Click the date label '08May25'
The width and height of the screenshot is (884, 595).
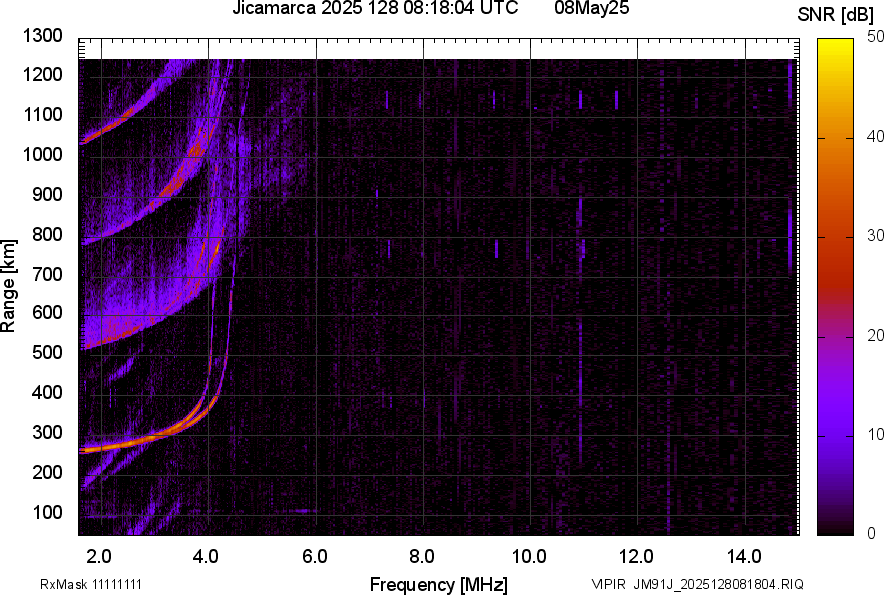tap(591, 8)
